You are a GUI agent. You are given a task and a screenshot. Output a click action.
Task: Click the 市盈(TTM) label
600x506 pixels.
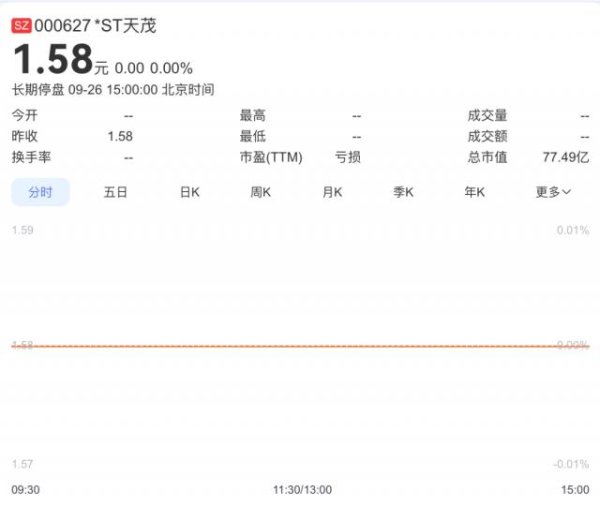(271, 157)
